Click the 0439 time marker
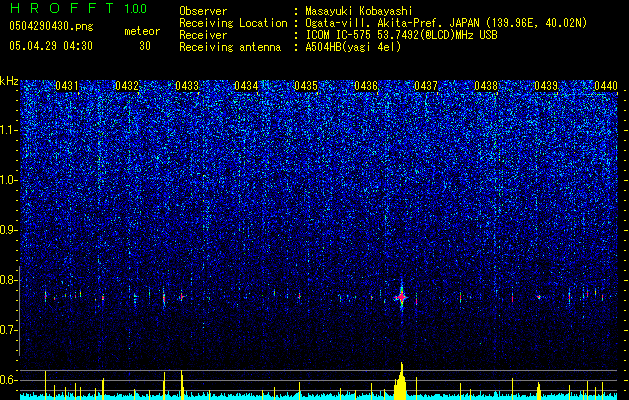 pos(546,86)
